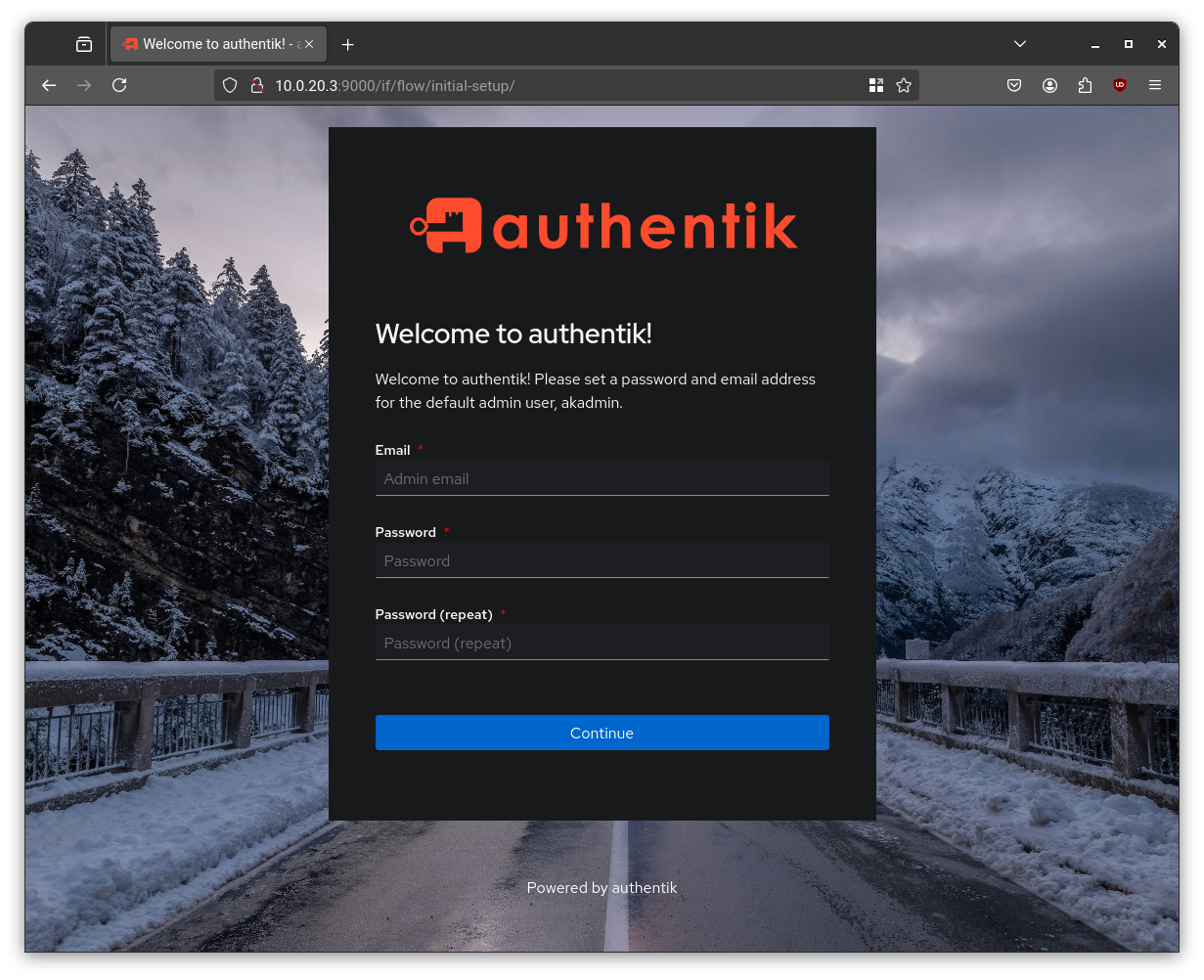Open the uBlock Origin extension icon

pyautogui.click(x=1120, y=85)
